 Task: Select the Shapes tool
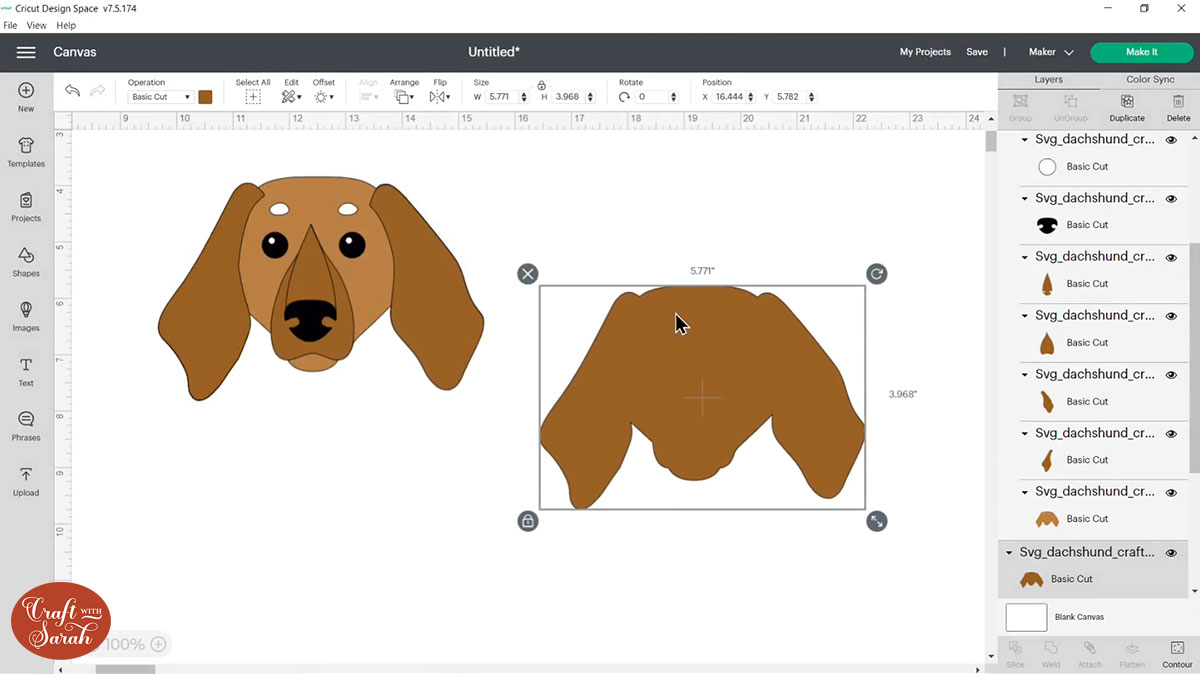[26, 262]
